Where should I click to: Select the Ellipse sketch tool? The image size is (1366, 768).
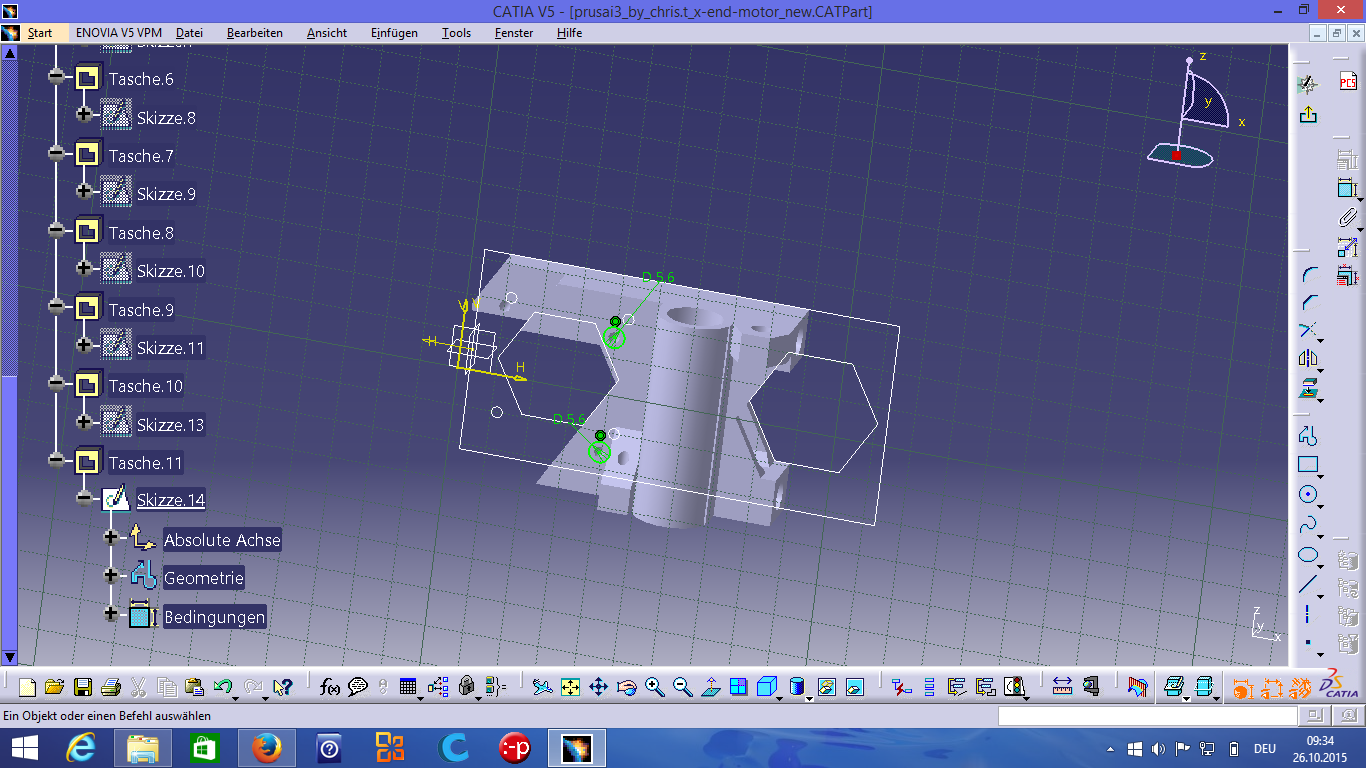point(1308,555)
